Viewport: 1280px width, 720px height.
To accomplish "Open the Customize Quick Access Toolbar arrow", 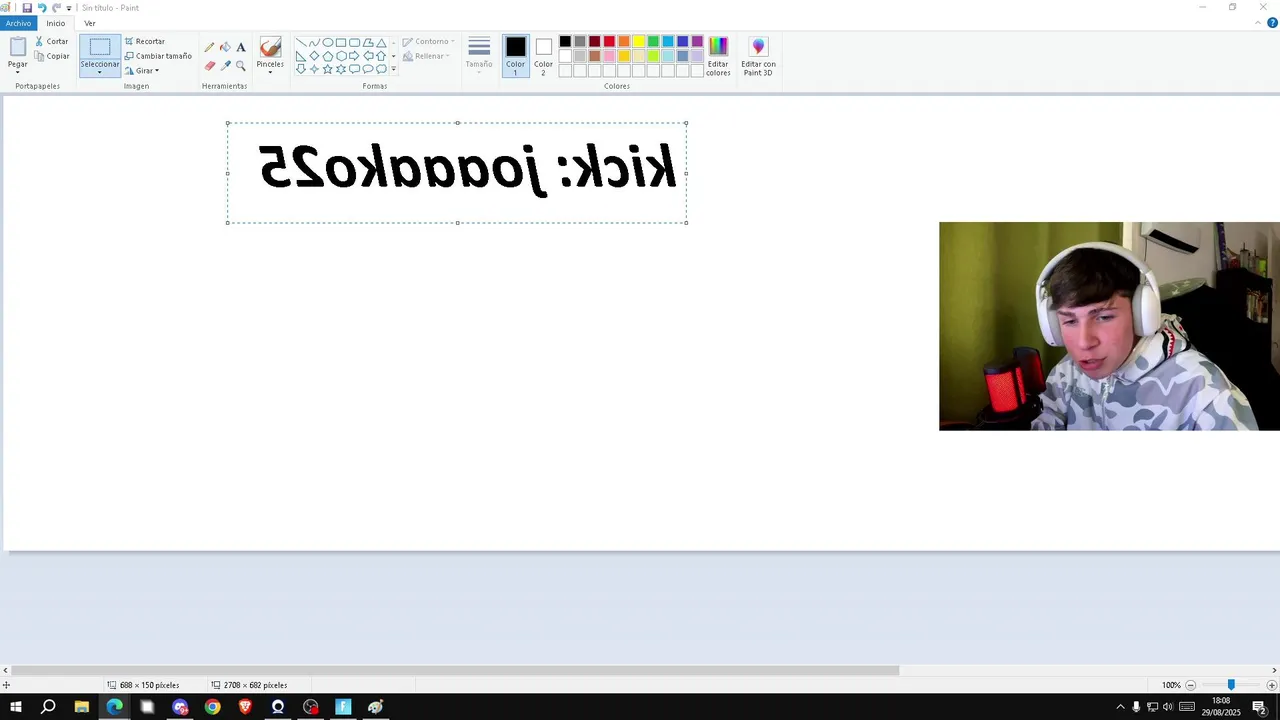I will (69, 8).
